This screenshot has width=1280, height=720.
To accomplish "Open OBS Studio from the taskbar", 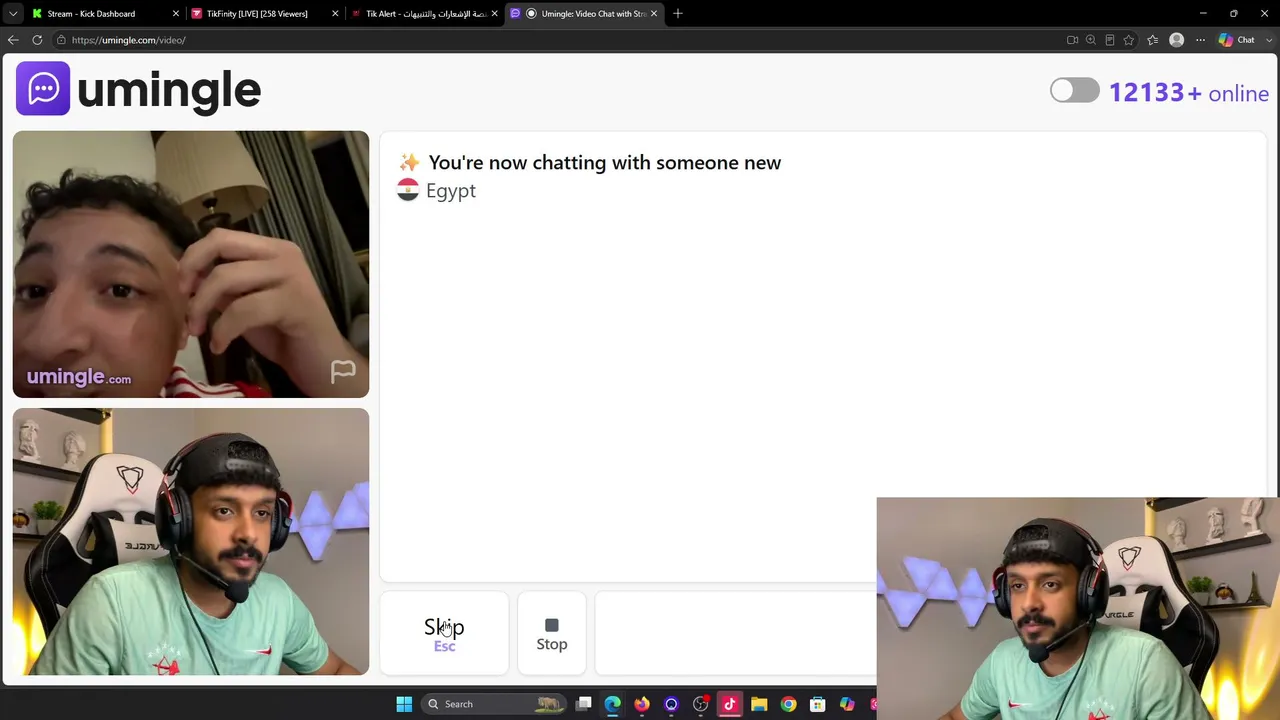I will pos(700,704).
